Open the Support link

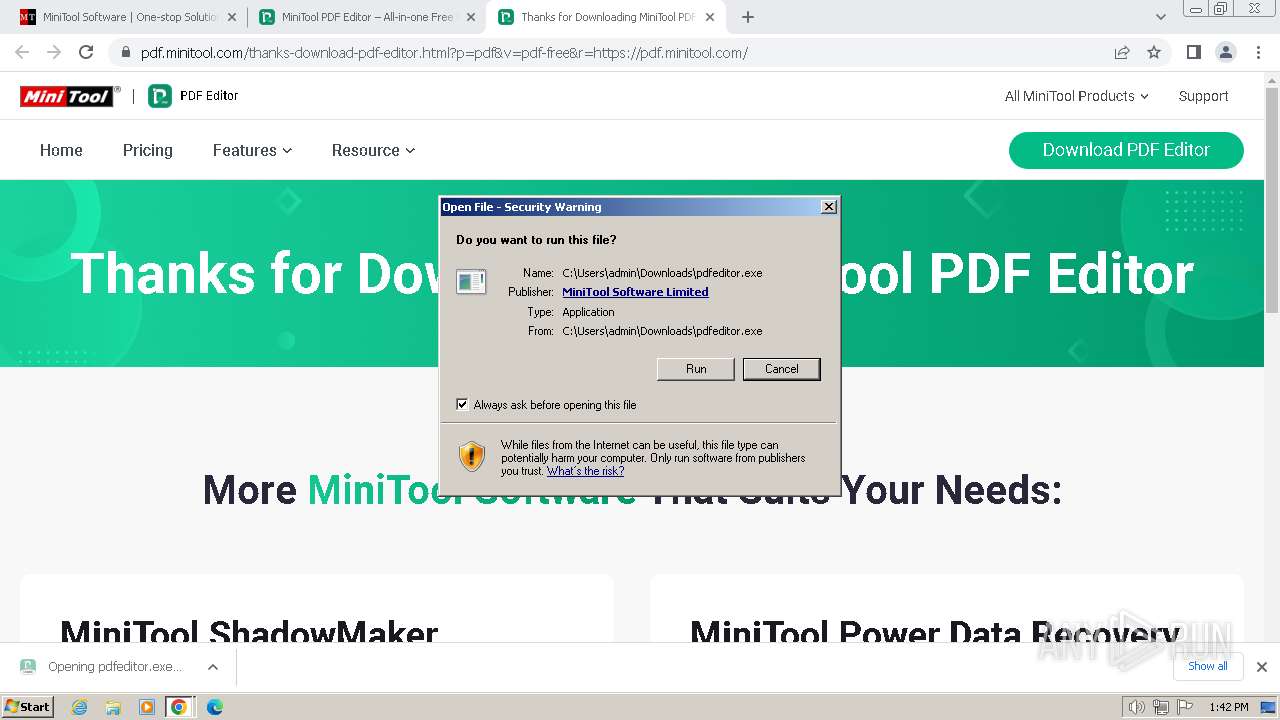[x=1203, y=96]
